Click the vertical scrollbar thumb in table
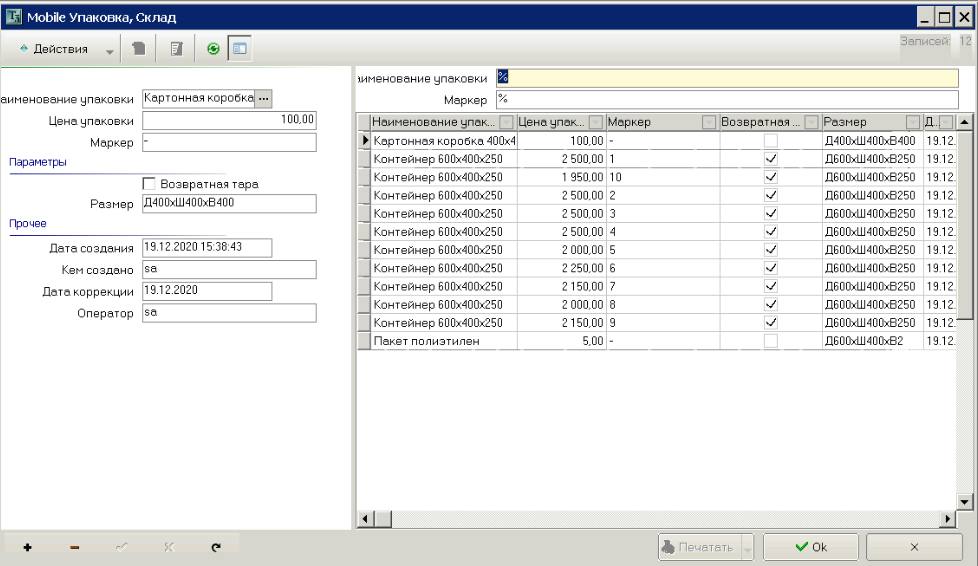This screenshot has height=566, width=978. 964,225
